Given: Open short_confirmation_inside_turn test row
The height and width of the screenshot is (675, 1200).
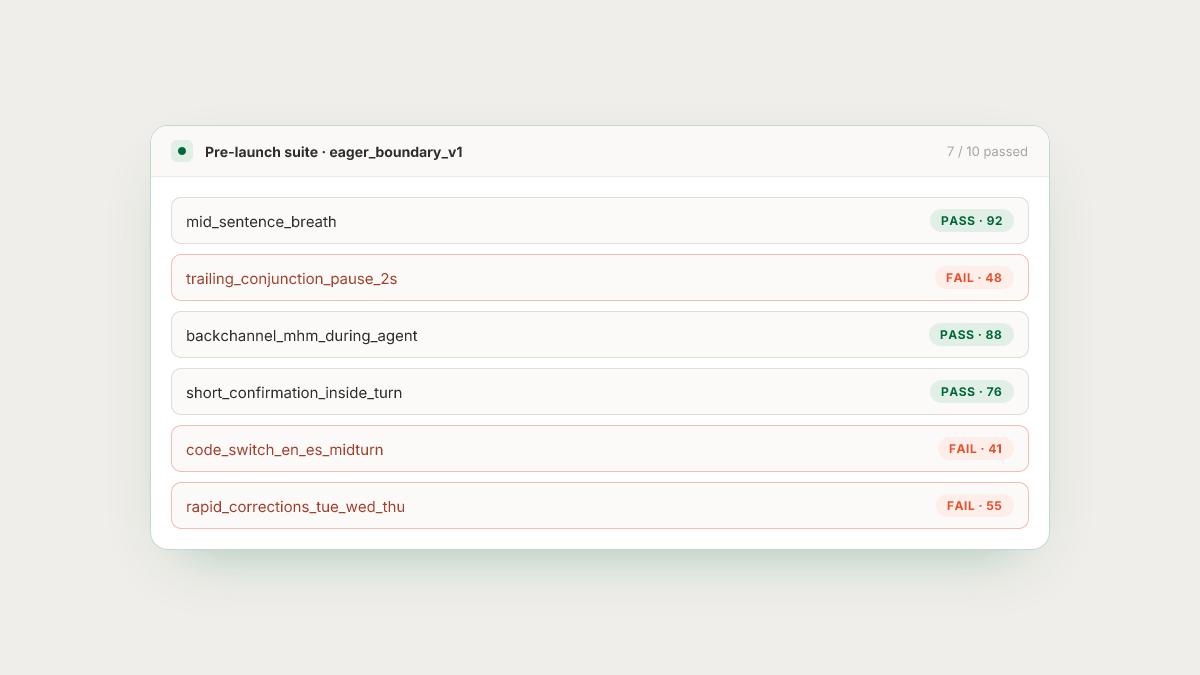Looking at the screenshot, I should (600, 392).
